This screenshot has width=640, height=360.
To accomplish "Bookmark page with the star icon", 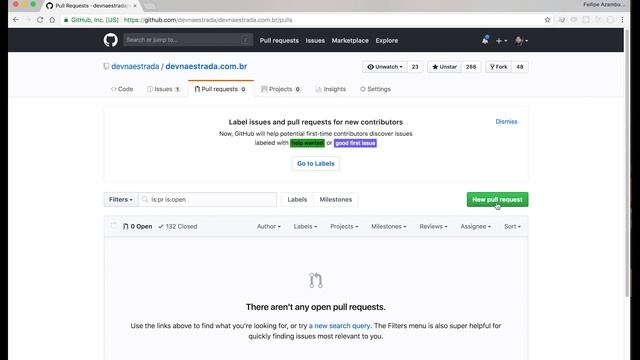I will 547,20.
